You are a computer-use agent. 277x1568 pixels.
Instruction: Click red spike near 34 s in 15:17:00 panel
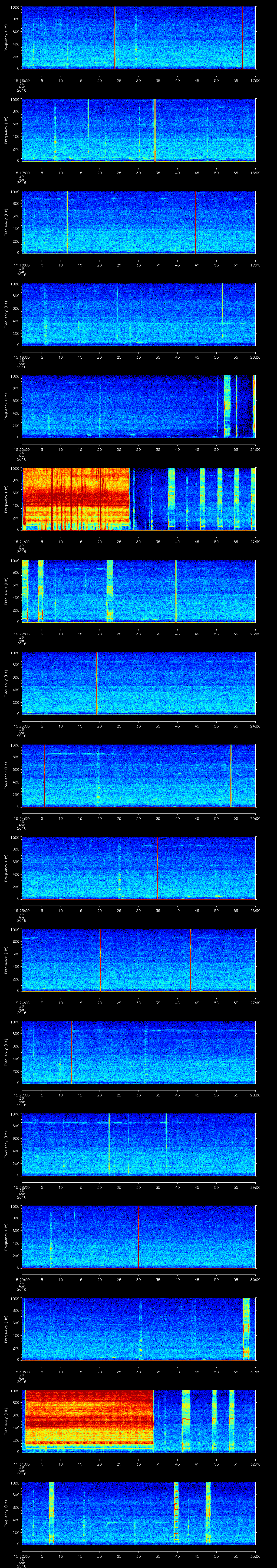point(155,130)
